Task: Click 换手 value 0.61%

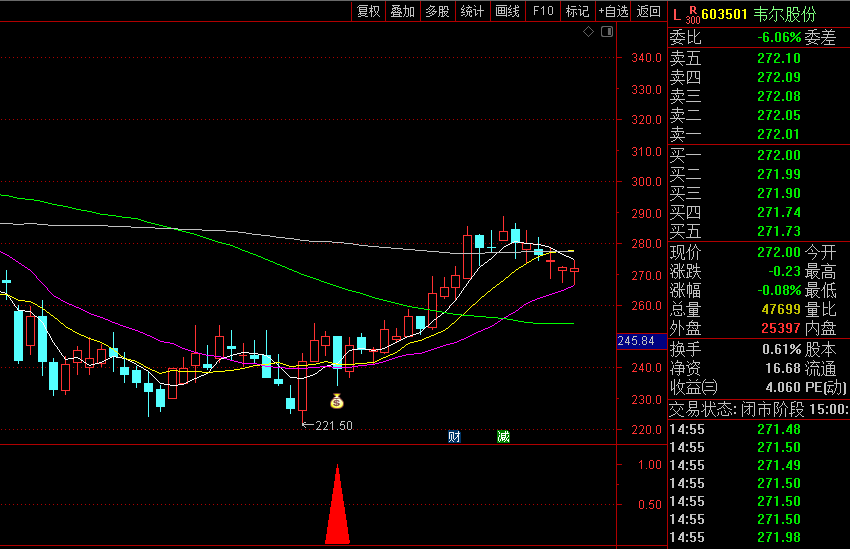Action: [x=782, y=349]
